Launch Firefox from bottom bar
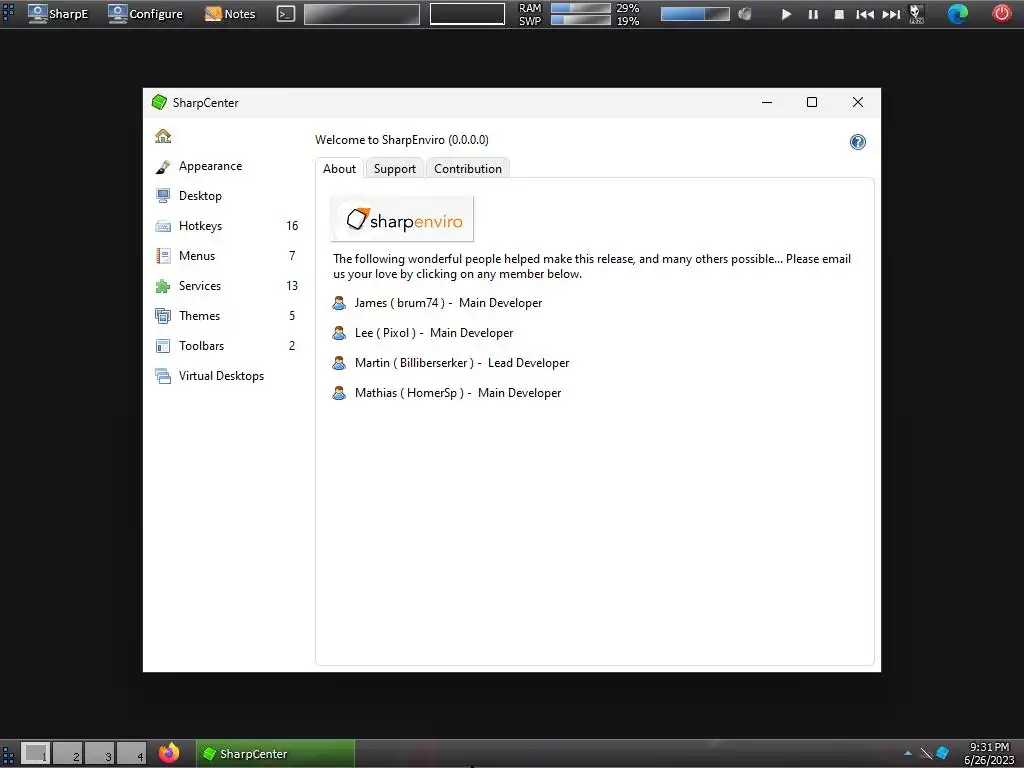 [169, 754]
